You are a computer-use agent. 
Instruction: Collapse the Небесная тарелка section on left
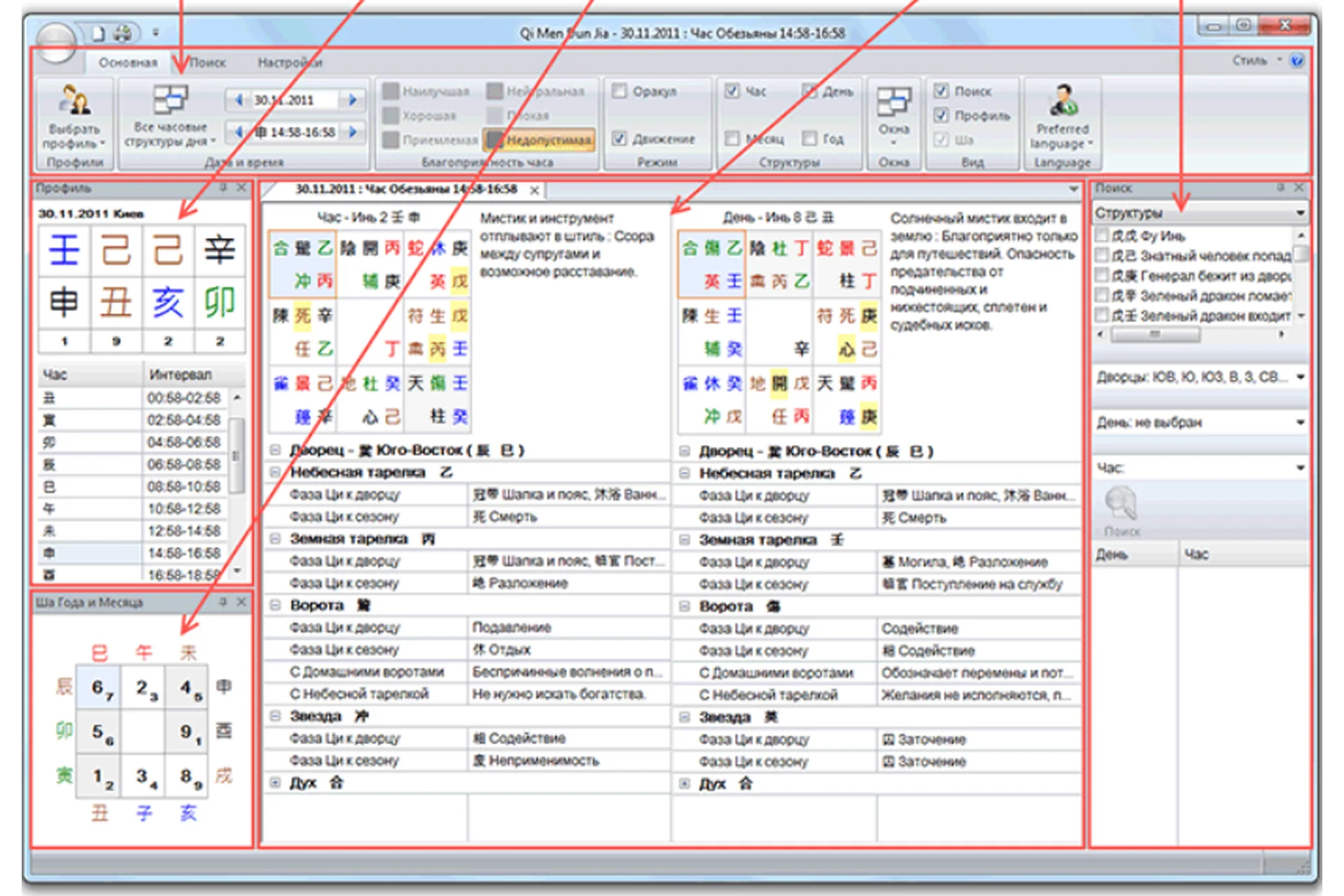[275, 472]
